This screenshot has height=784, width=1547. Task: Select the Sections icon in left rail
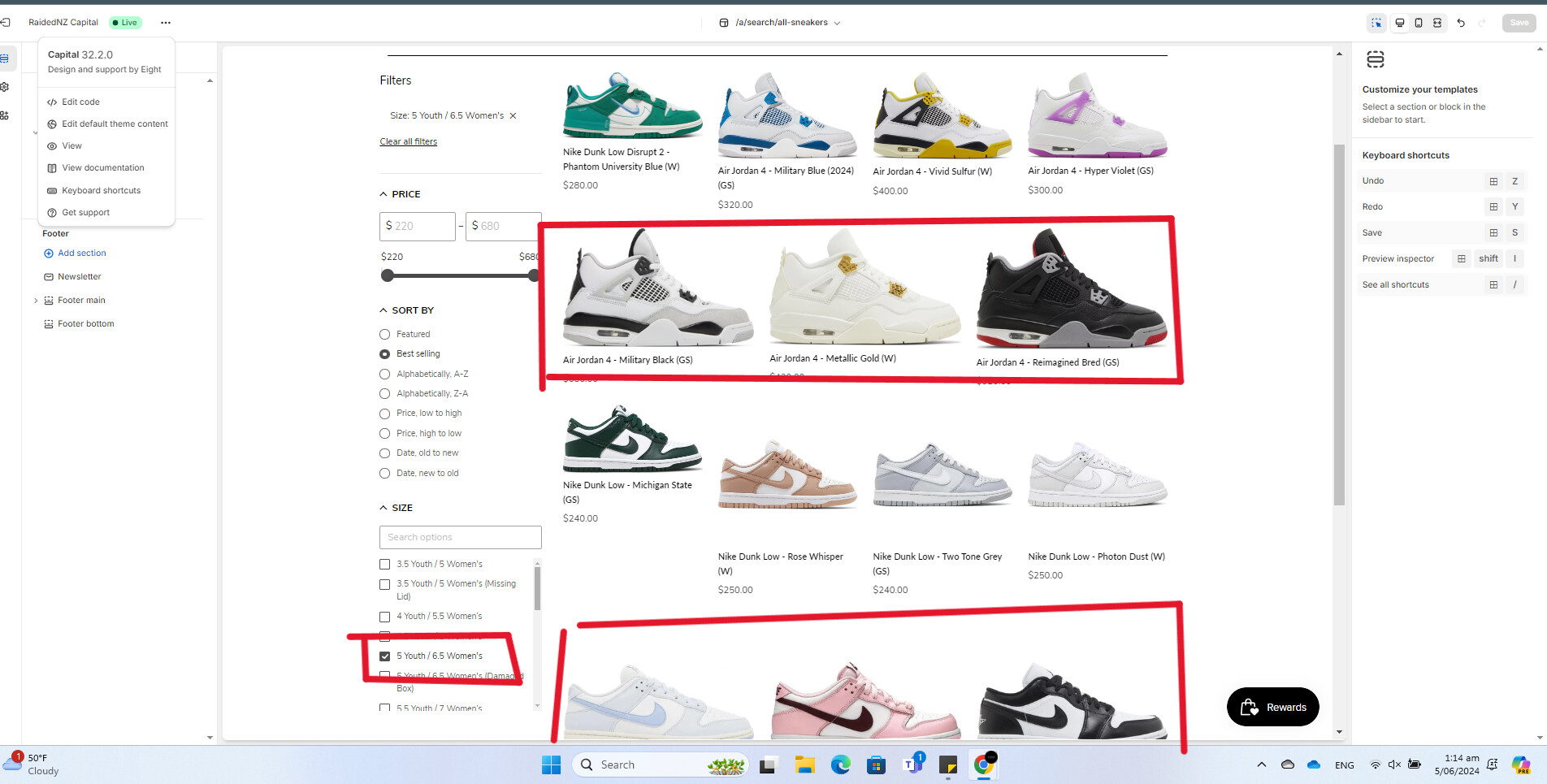coord(5,58)
